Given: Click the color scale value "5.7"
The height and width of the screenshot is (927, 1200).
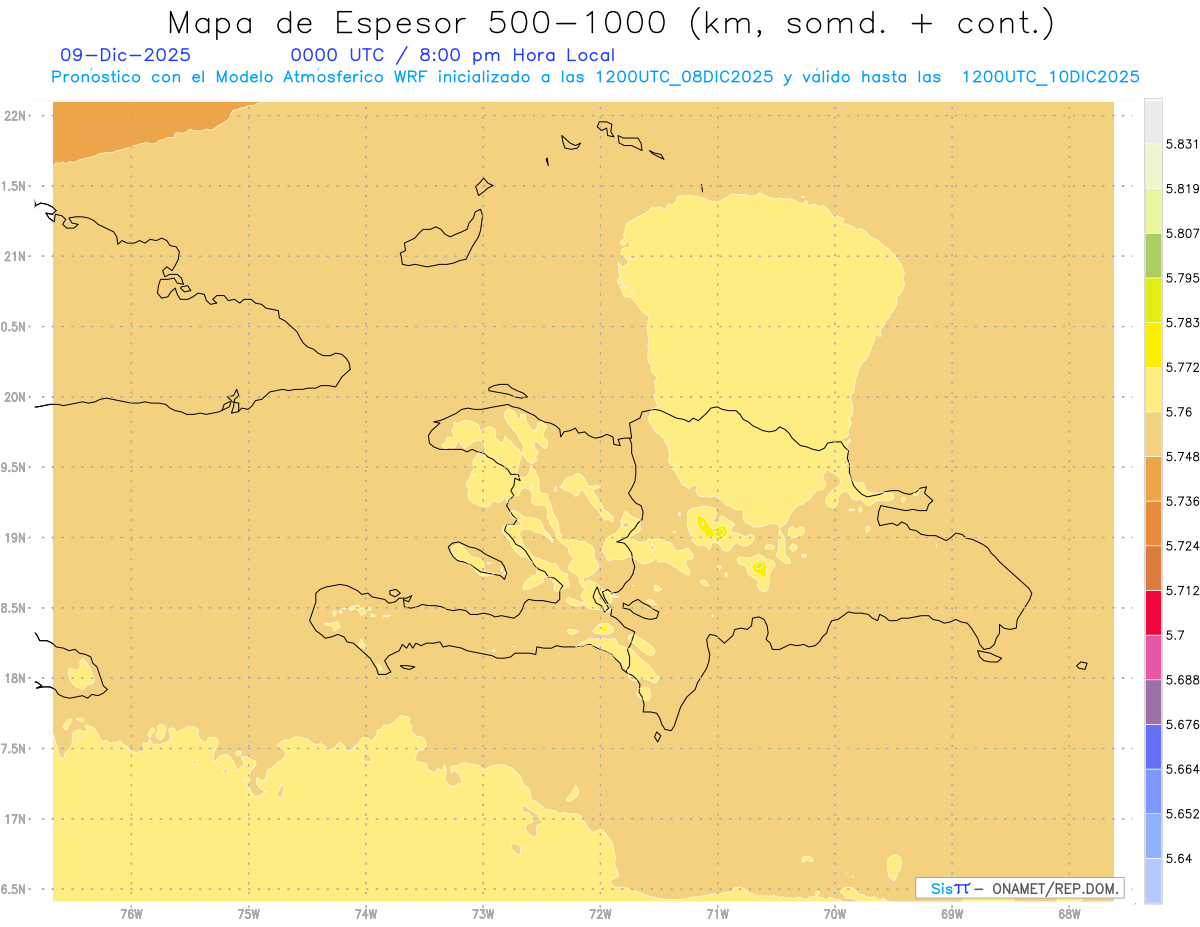Looking at the screenshot, I should pos(1175,635).
